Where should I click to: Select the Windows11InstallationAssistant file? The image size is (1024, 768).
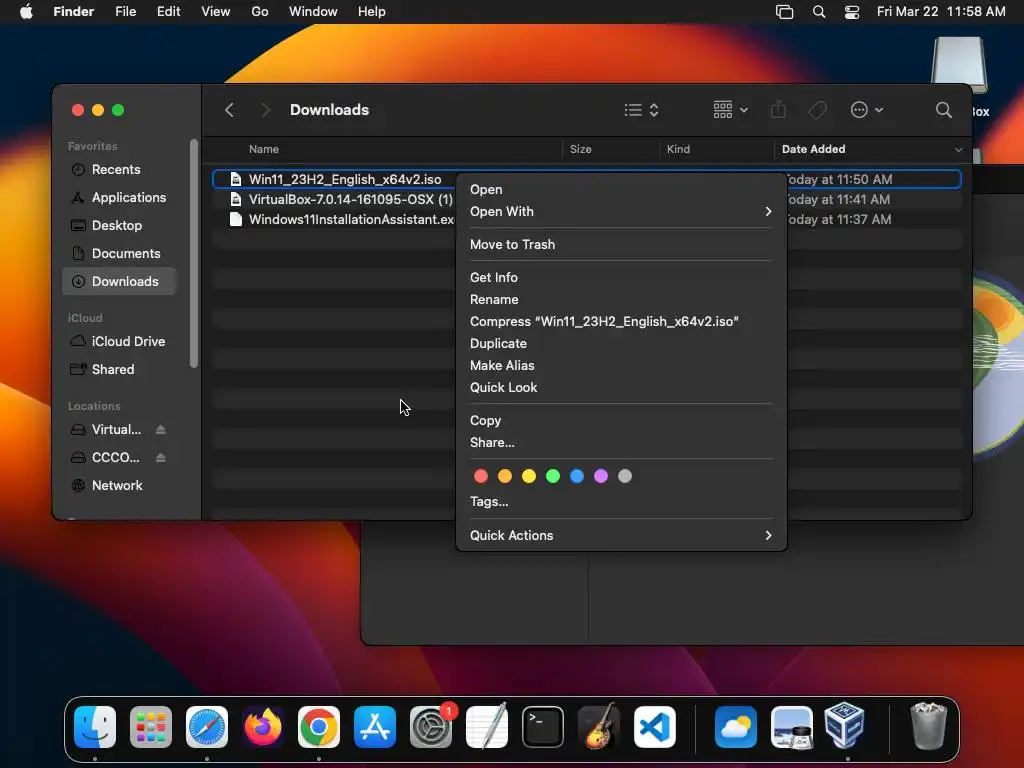tap(351, 220)
